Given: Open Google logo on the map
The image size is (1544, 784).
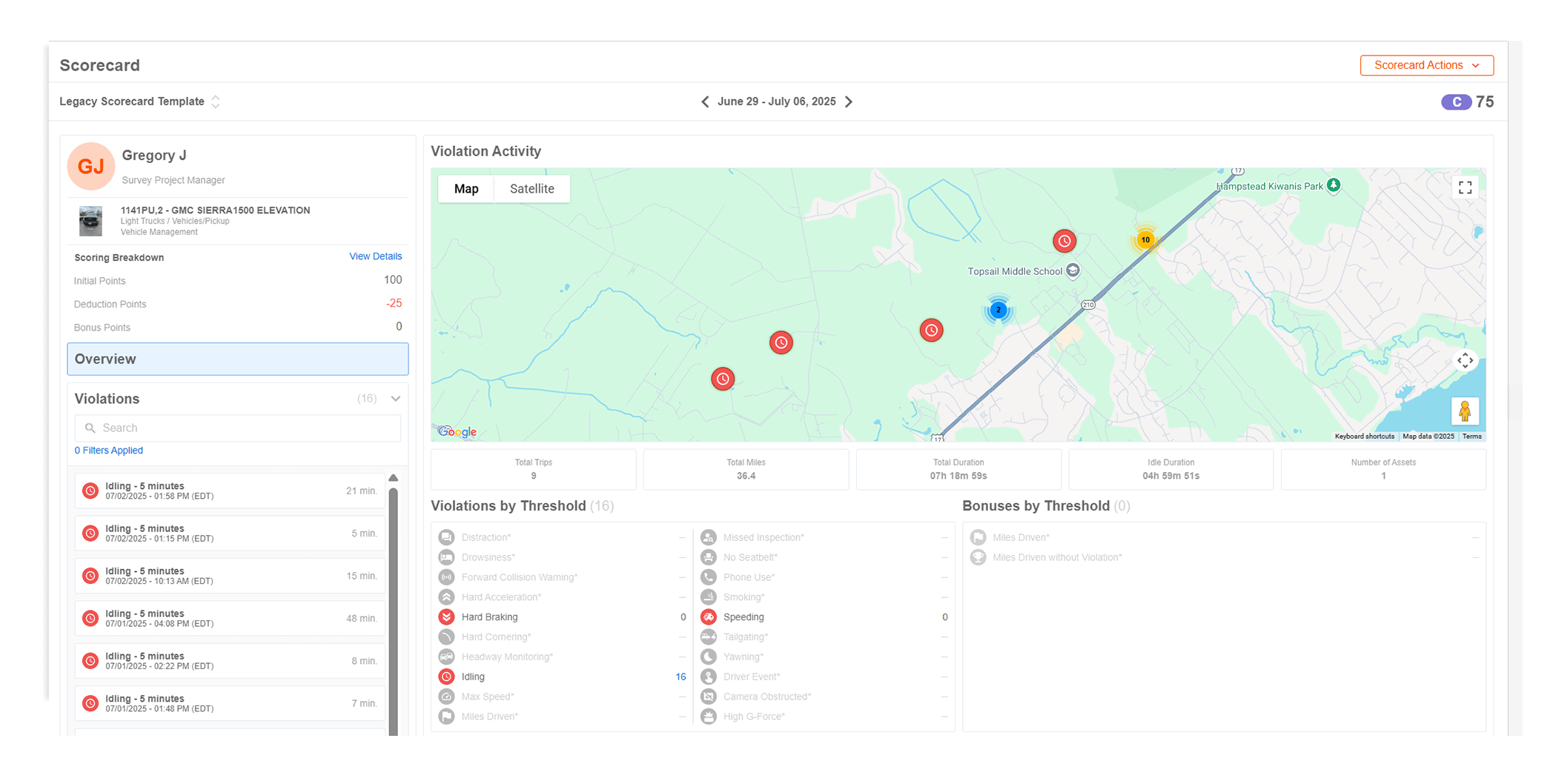Looking at the screenshot, I should click(457, 432).
